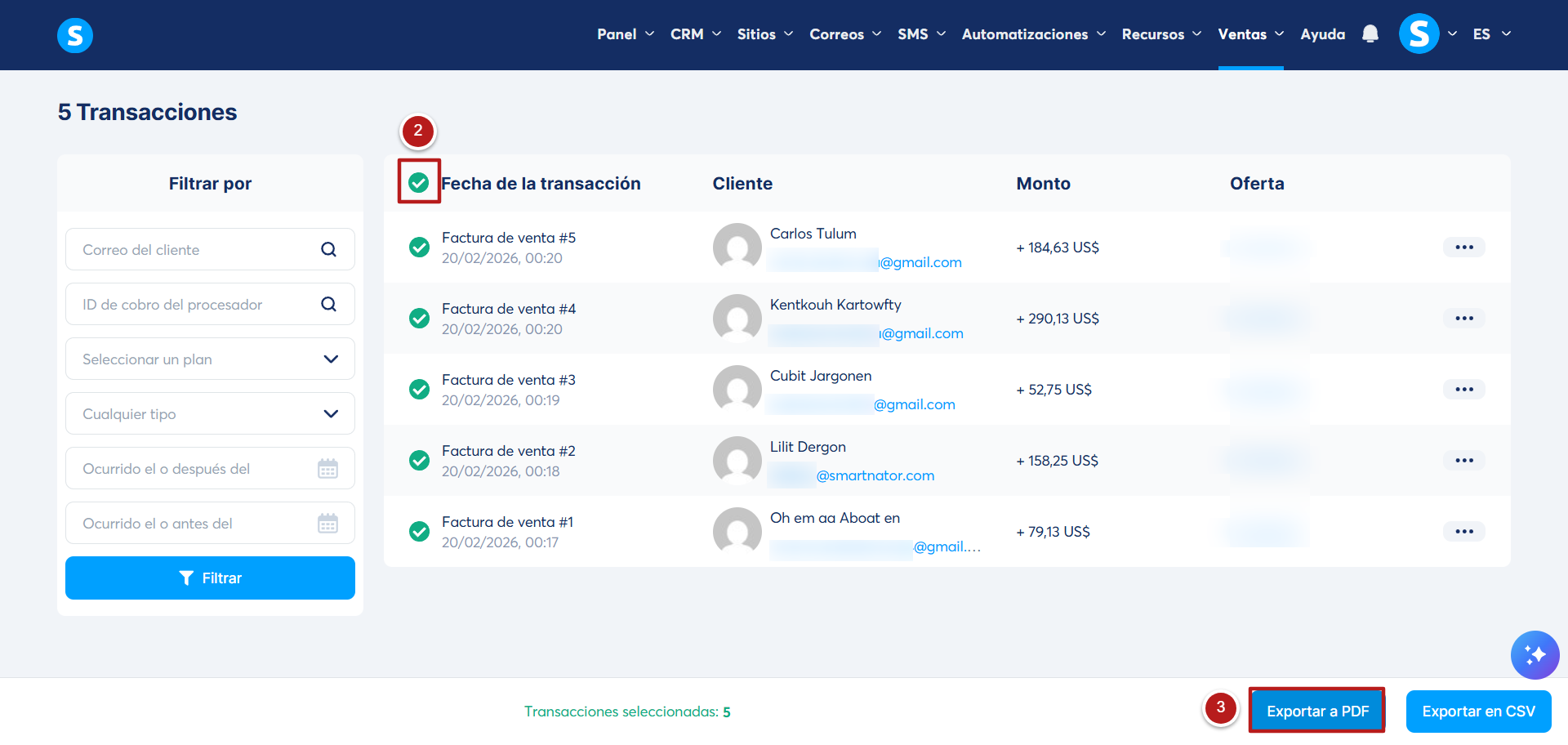Open the Correos menu
Image resolution: width=1568 pixels, height=745 pixels.
tap(845, 34)
